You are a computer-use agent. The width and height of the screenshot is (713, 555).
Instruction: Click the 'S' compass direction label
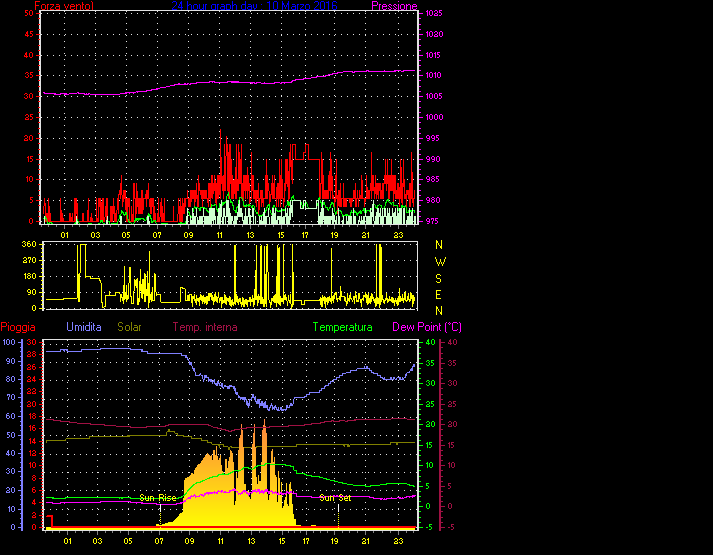tap(438, 279)
